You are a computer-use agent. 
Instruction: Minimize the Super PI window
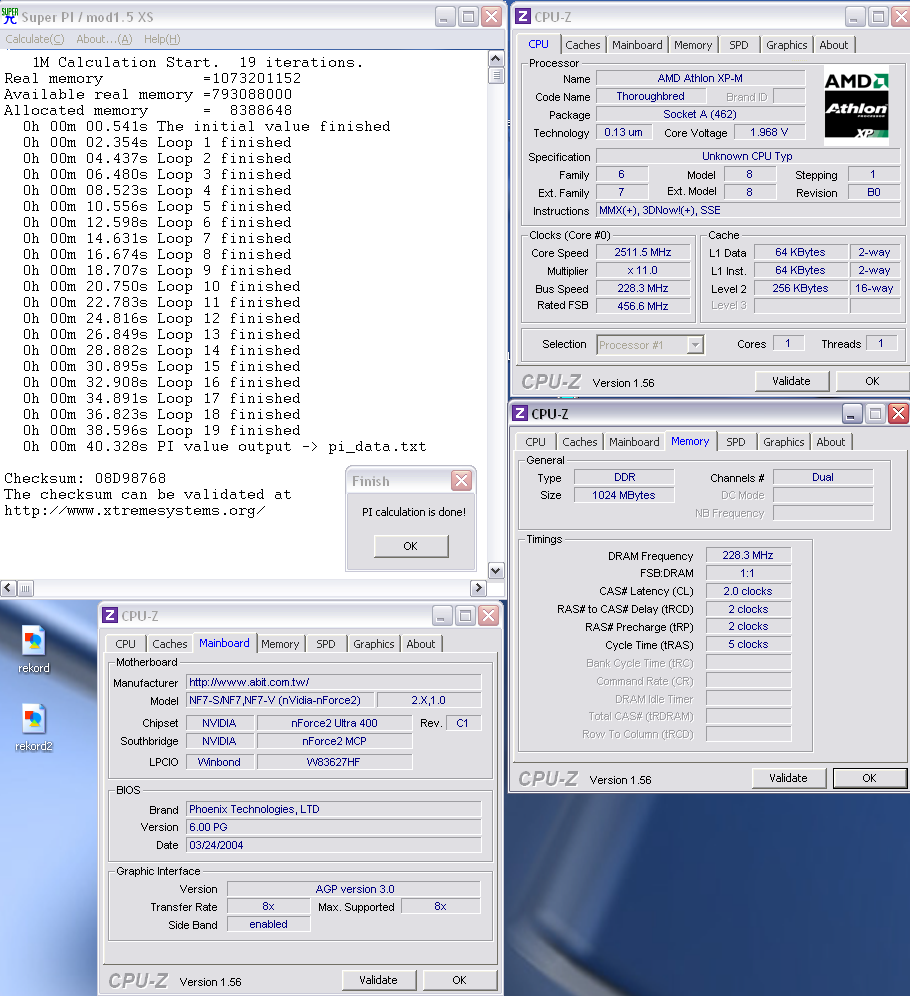click(x=445, y=17)
